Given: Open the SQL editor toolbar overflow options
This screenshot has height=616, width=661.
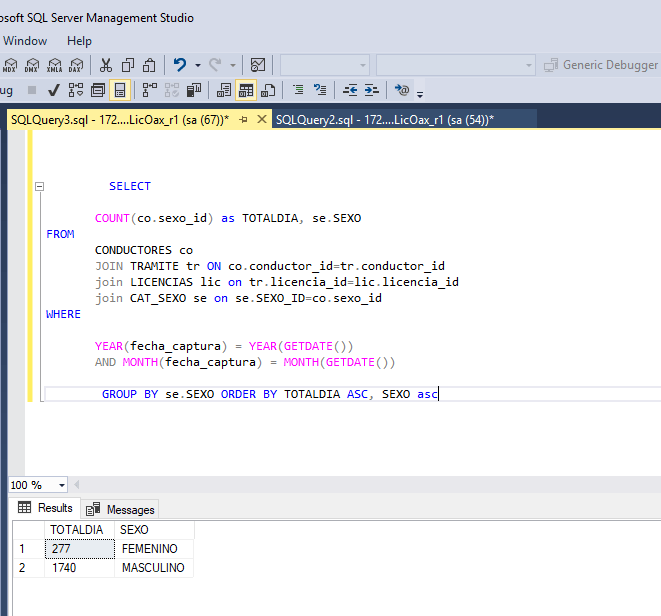Looking at the screenshot, I should [x=420, y=94].
